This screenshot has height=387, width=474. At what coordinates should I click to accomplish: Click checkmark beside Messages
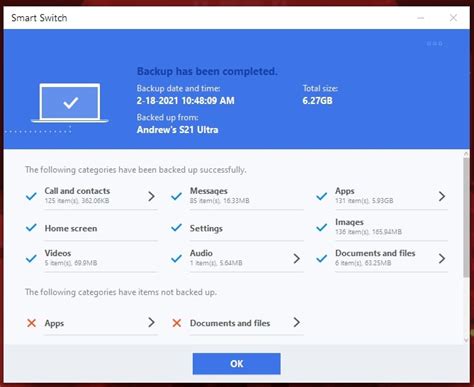176,196
